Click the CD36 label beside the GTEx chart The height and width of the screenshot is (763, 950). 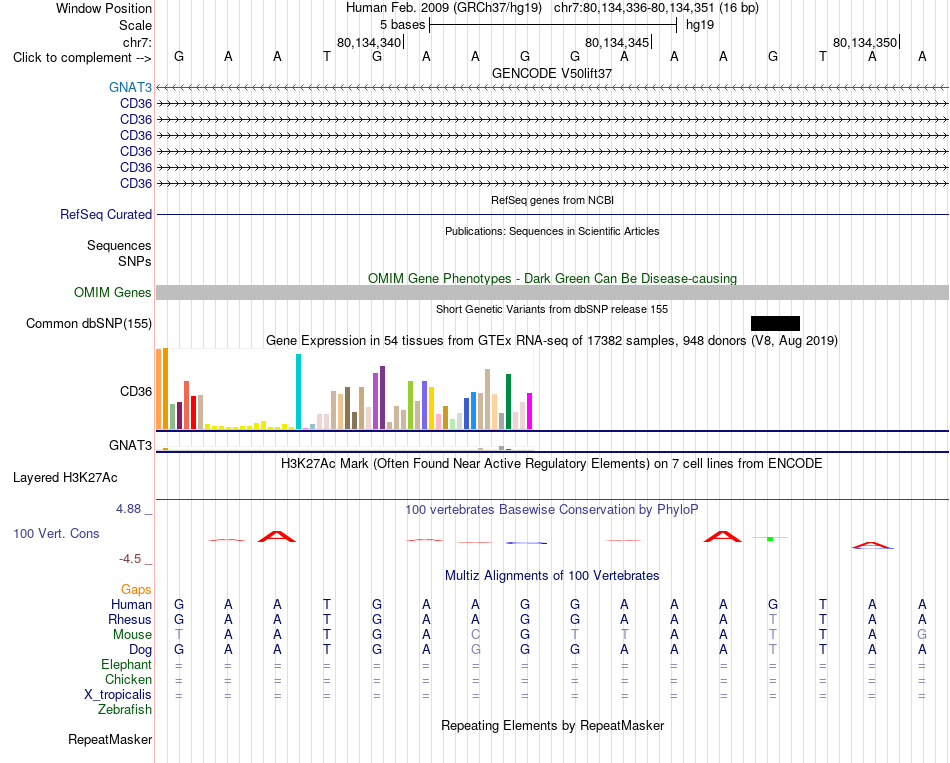point(136,391)
